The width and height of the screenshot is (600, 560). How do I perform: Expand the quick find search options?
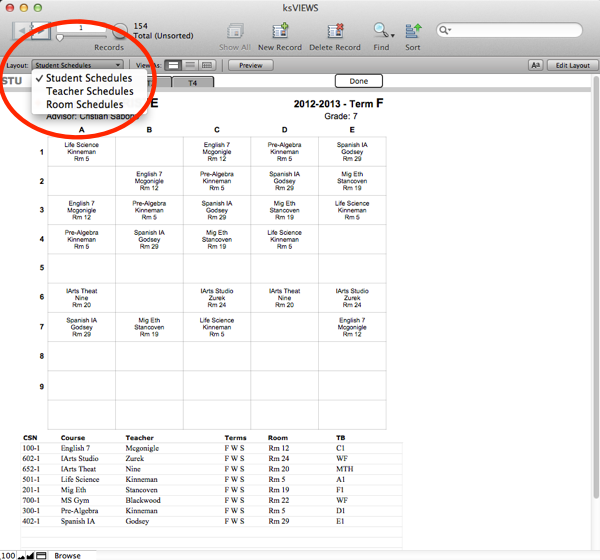point(445,32)
